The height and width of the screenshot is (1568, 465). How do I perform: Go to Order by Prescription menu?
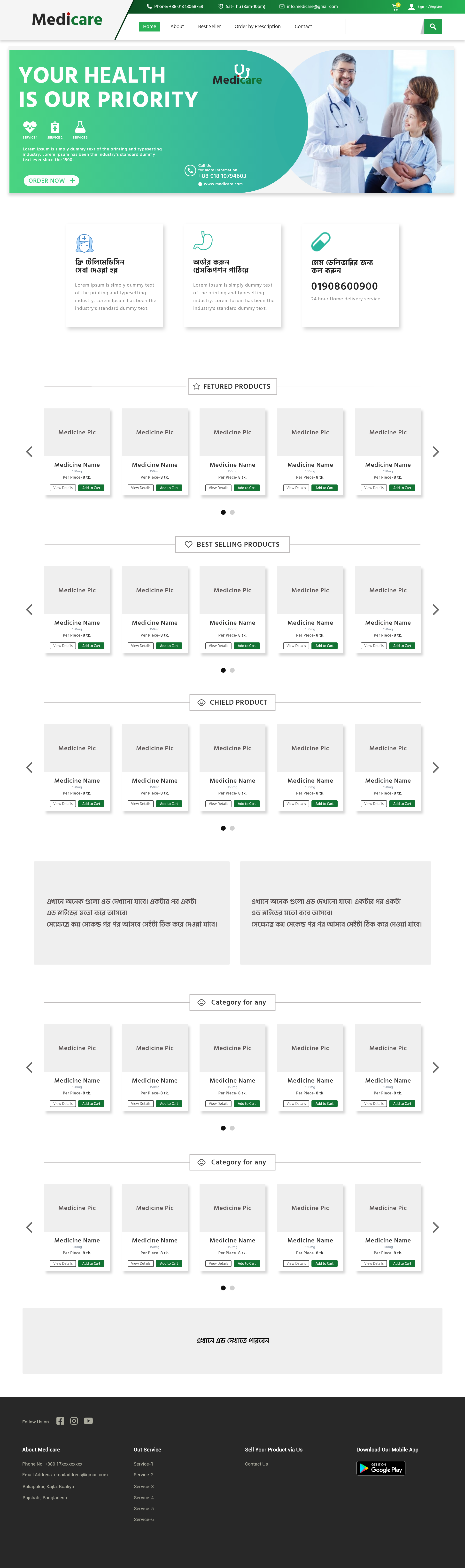pyautogui.click(x=257, y=27)
